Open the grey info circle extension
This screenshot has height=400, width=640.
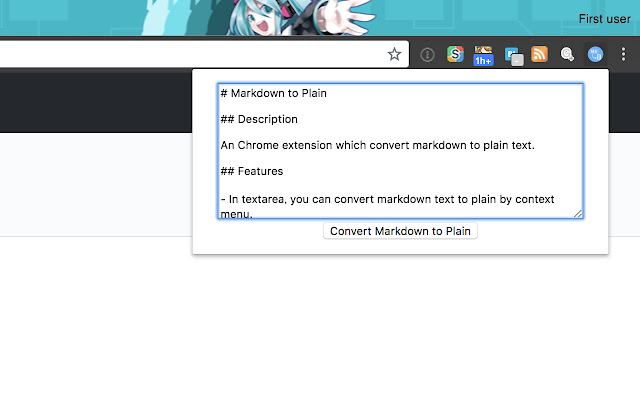tap(427, 55)
